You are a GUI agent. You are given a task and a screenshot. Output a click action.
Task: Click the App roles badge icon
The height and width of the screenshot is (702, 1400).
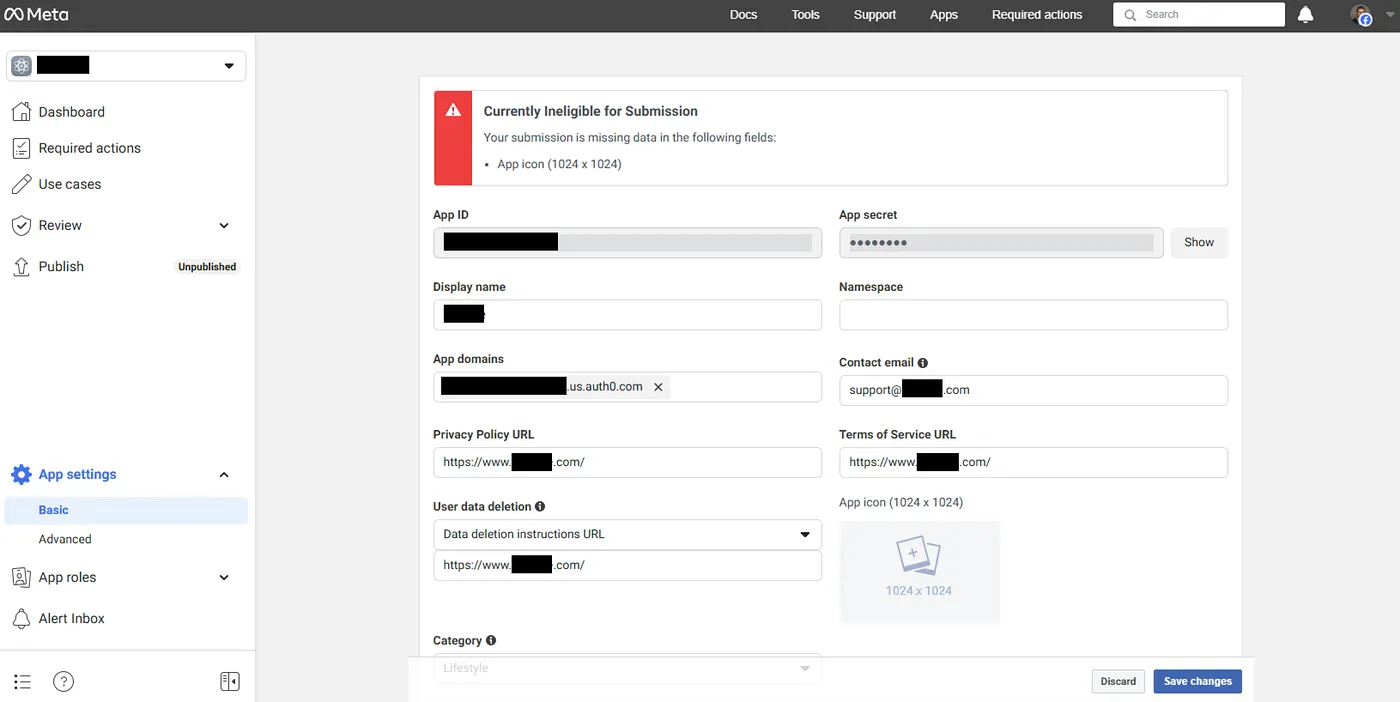(x=21, y=577)
